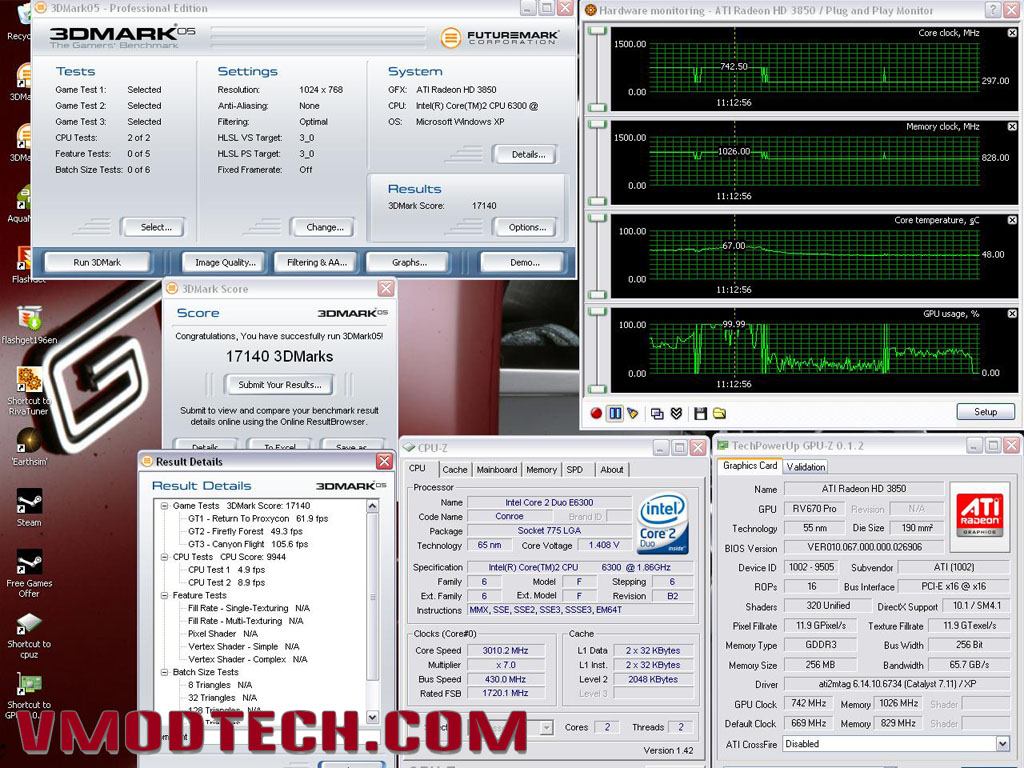Click the Intel Core 2 Duo logo

pos(664,522)
